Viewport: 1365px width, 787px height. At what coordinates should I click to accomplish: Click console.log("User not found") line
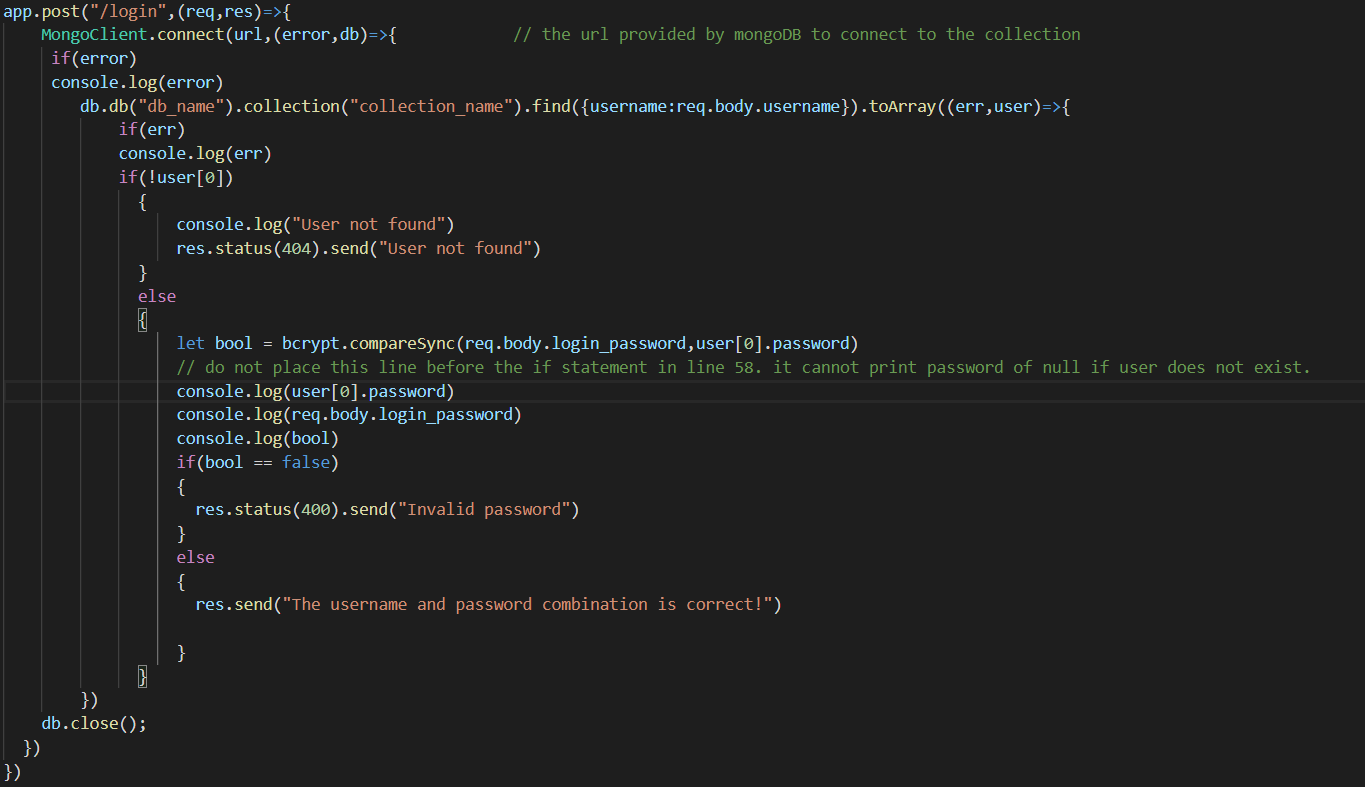[x=315, y=224]
